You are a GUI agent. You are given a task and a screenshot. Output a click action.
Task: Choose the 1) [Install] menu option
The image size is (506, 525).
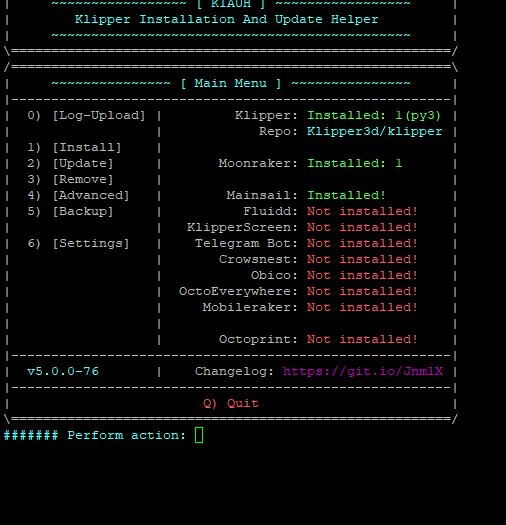click(74, 147)
